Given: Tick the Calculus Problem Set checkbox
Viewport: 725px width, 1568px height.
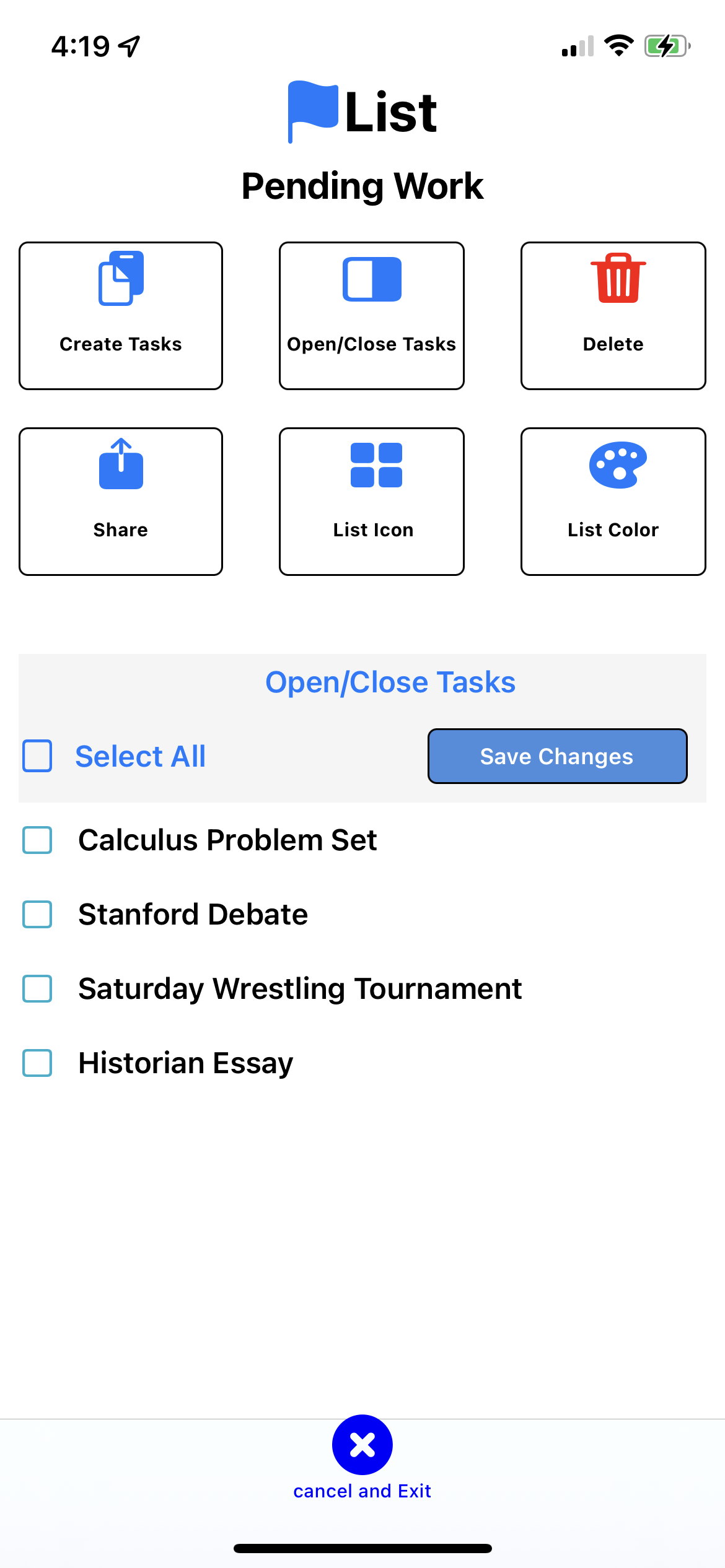Looking at the screenshot, I should (x=37, y=840).
